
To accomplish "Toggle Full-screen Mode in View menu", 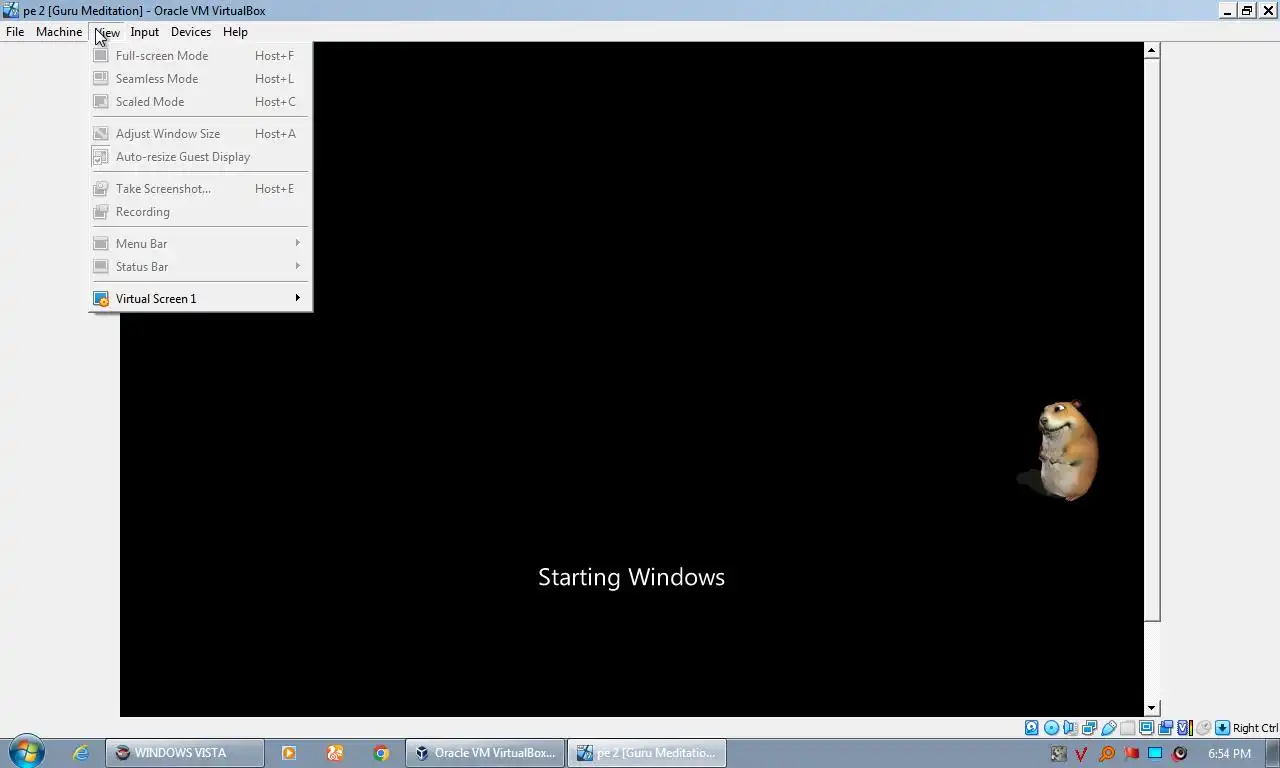I will [x=201, y=56].
